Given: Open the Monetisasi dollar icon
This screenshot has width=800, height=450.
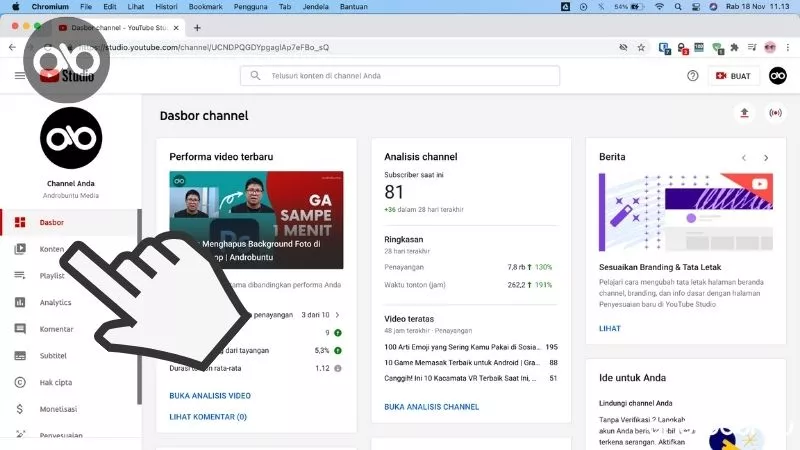Looking at the screenshot, I should (x=20, y=409).
